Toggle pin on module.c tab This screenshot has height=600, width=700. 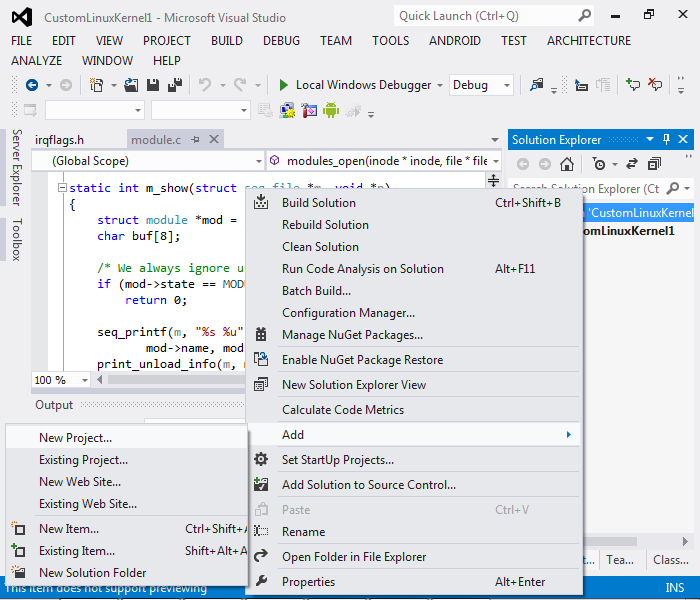(x=195, y=140)
